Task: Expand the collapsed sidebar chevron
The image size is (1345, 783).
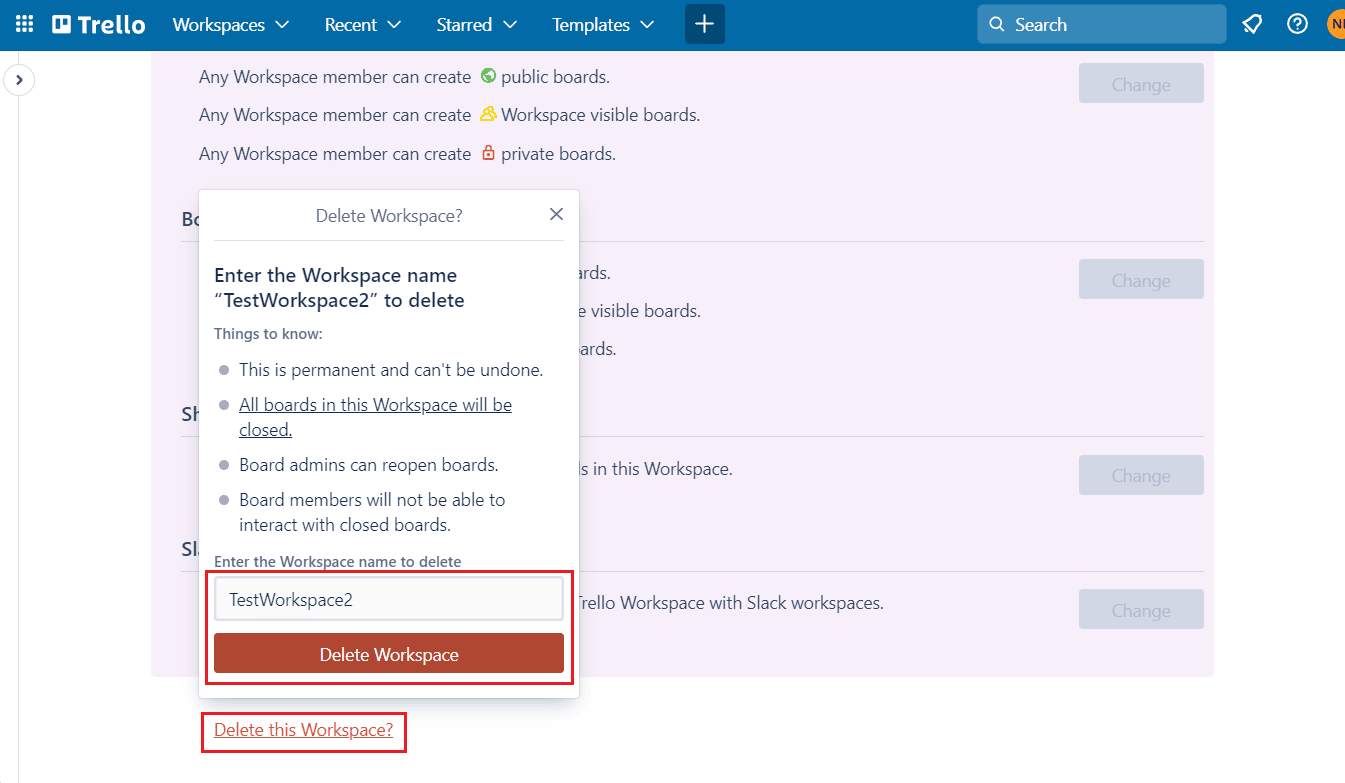Action: tap(19, 79)
